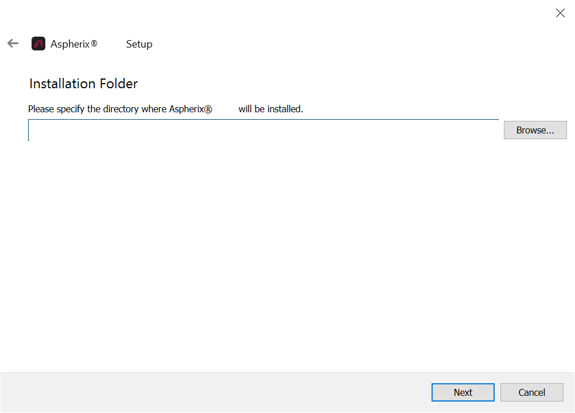Place cursor at start of folder path box
Image resolution: width=575 pixels, height=413 pixels.
point(32,130)
